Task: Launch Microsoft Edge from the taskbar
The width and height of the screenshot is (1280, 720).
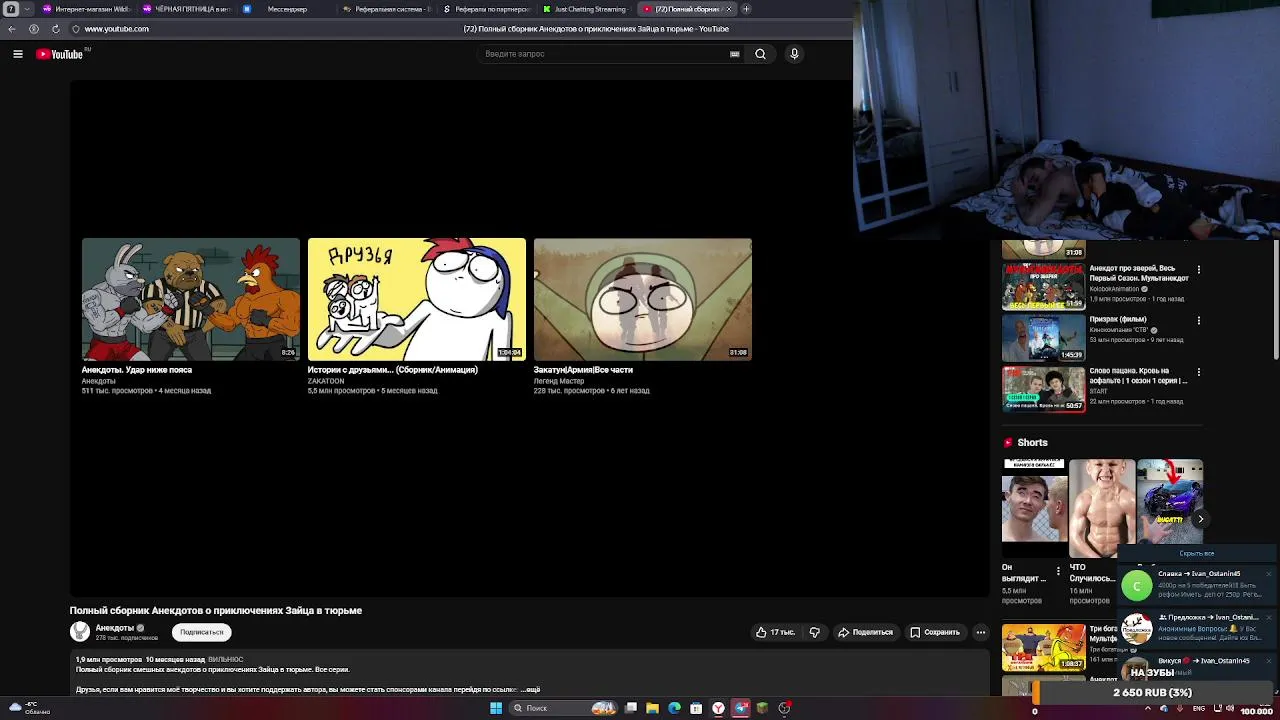Action: pos(674,708)
